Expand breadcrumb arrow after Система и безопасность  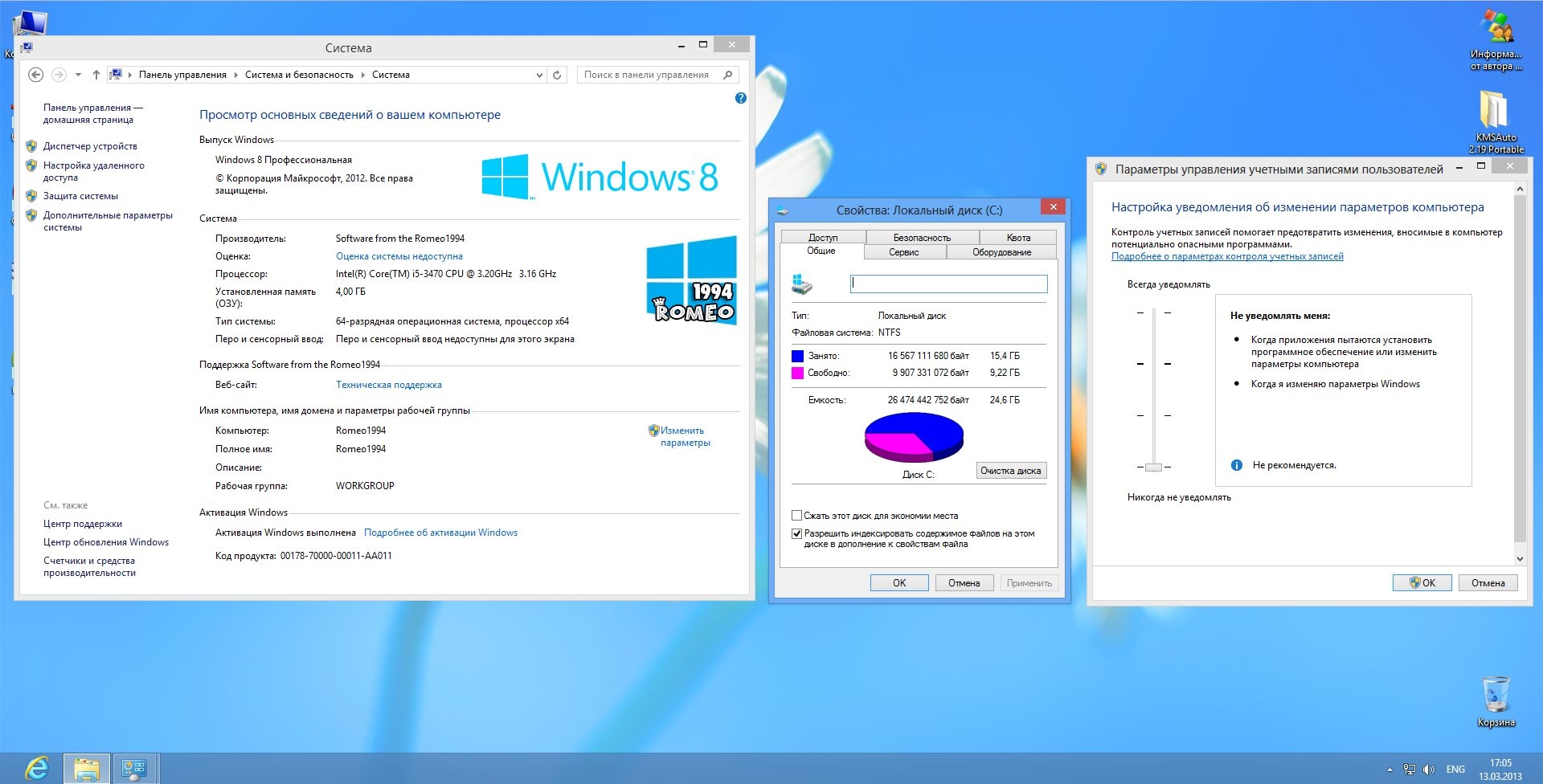[x=363, y=75]
